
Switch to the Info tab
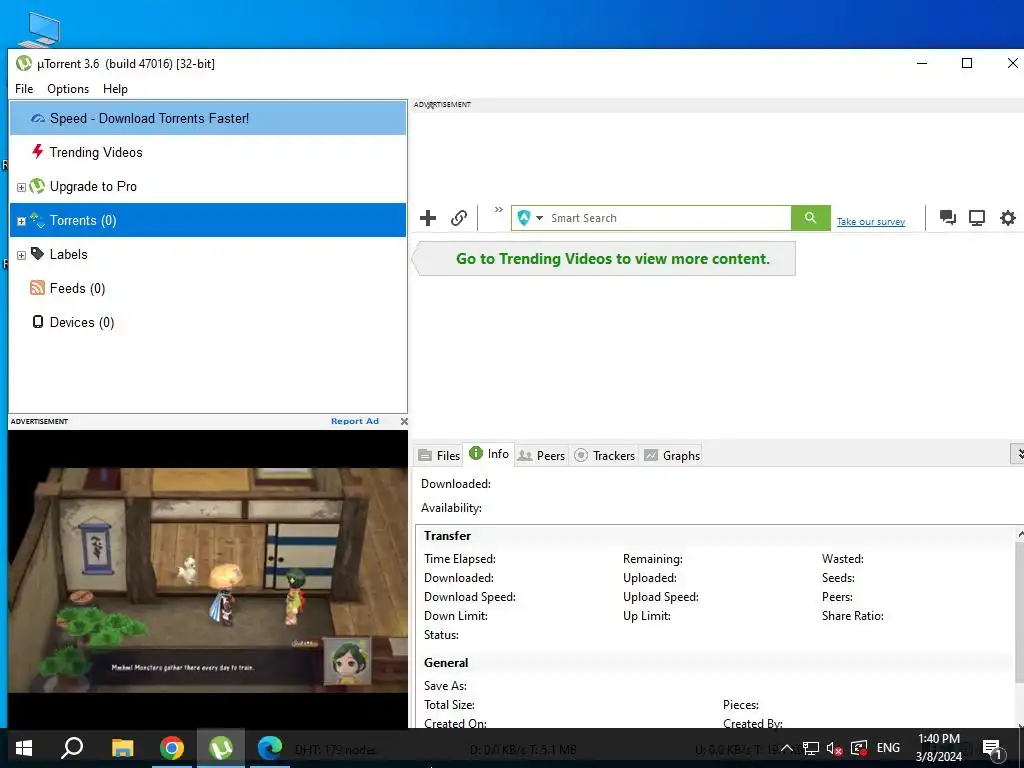[489, 454]
